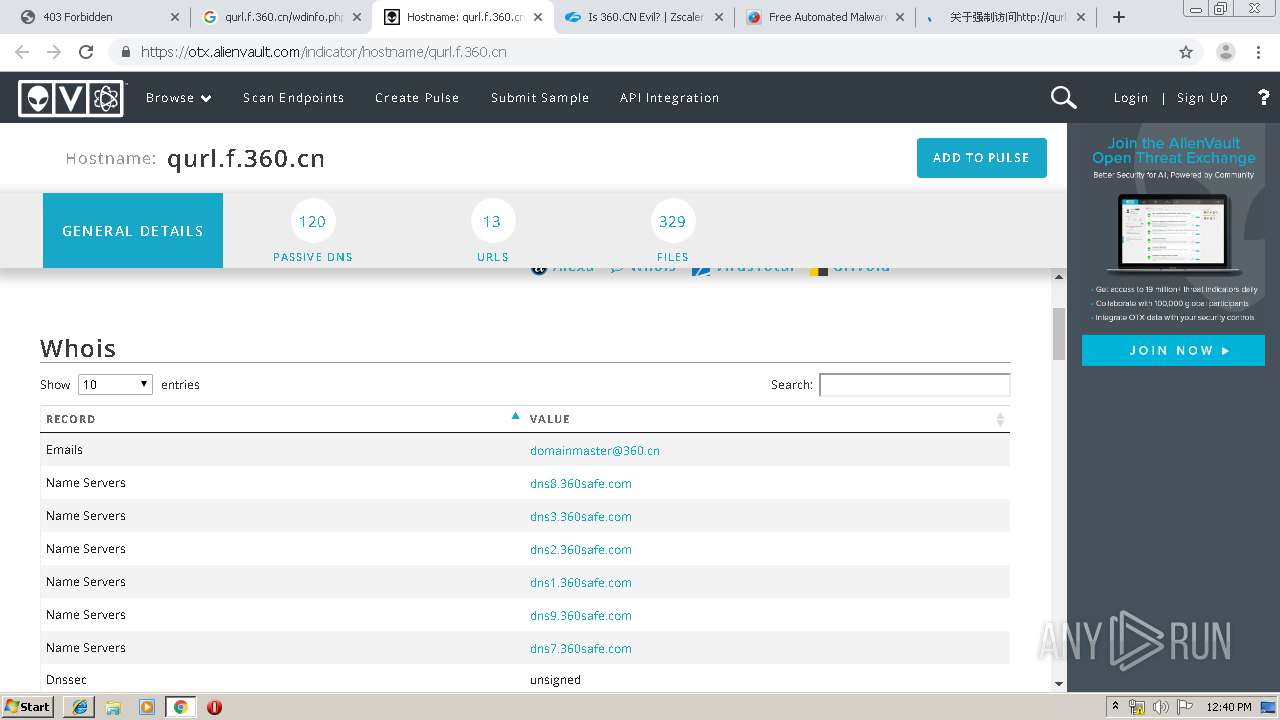Click the qurl.f.360.cn hostname title
The image size is (1280, 720).
246,158
